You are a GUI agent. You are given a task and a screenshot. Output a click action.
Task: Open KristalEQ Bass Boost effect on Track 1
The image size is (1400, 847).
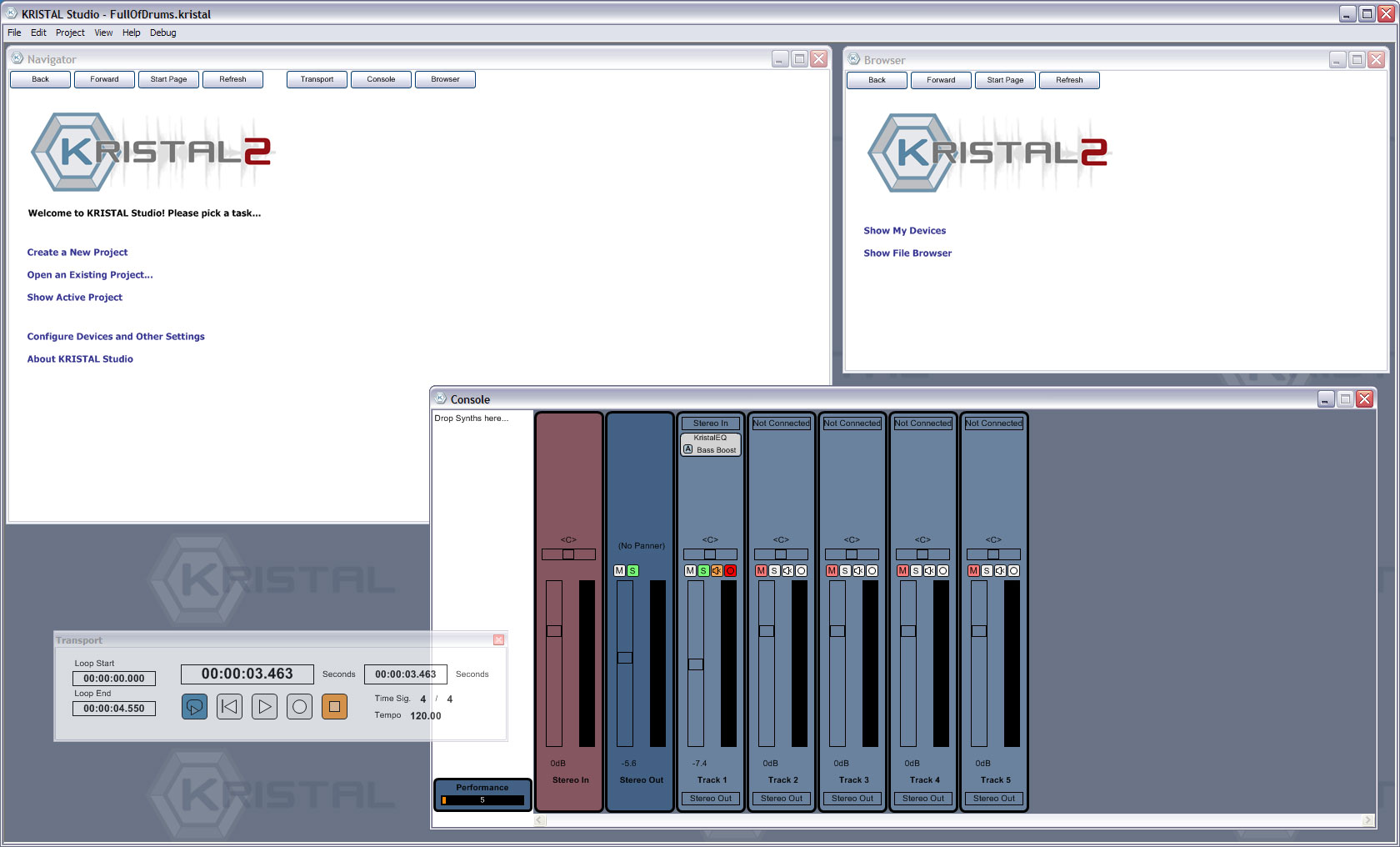tap(711, 444)
